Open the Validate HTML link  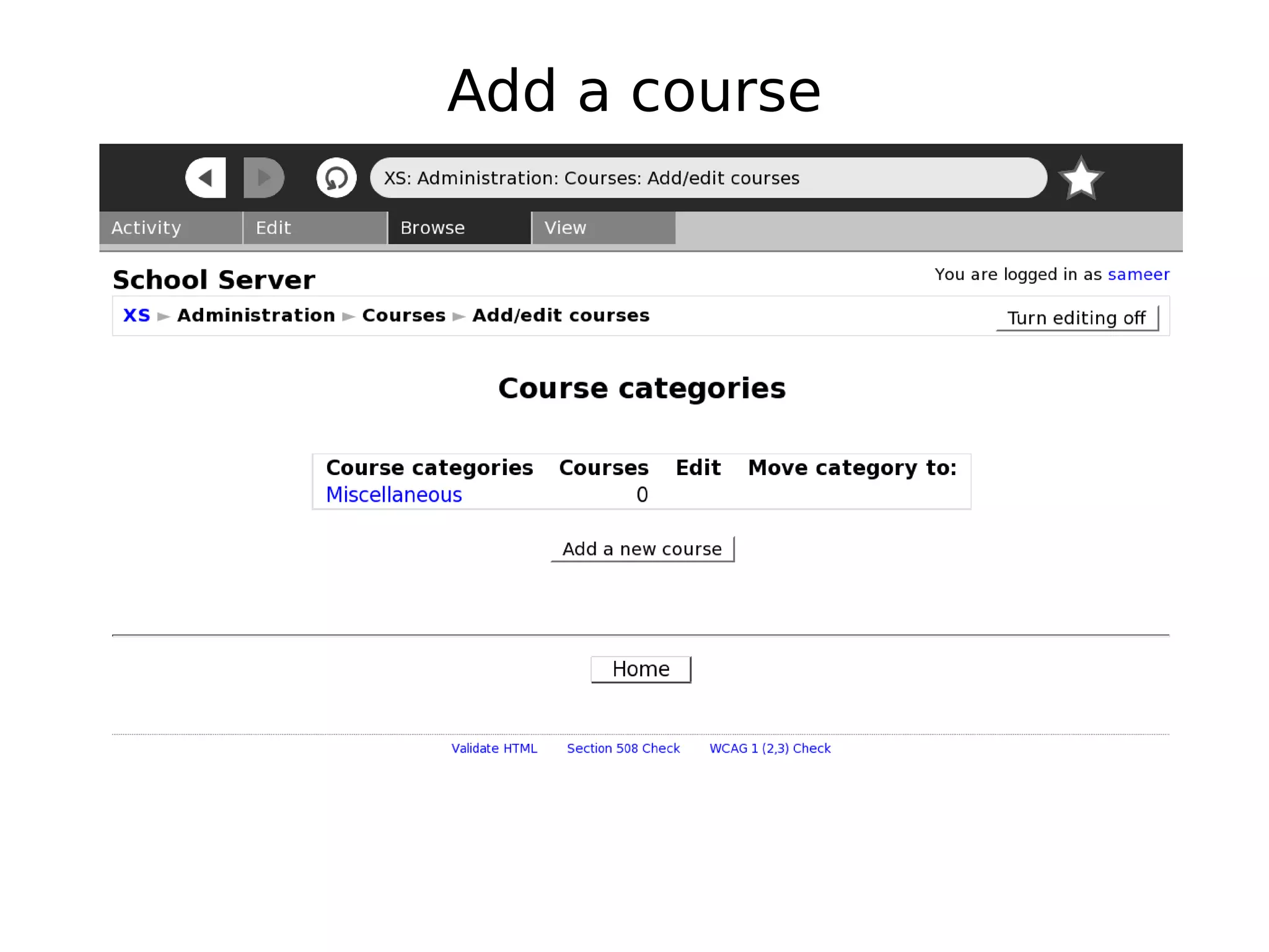point(494,748)
